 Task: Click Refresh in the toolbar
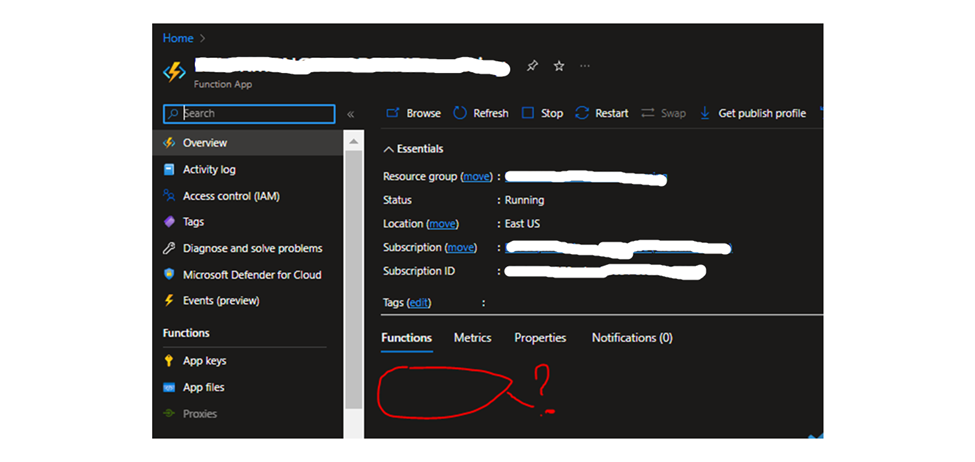(x=481, y=113)
